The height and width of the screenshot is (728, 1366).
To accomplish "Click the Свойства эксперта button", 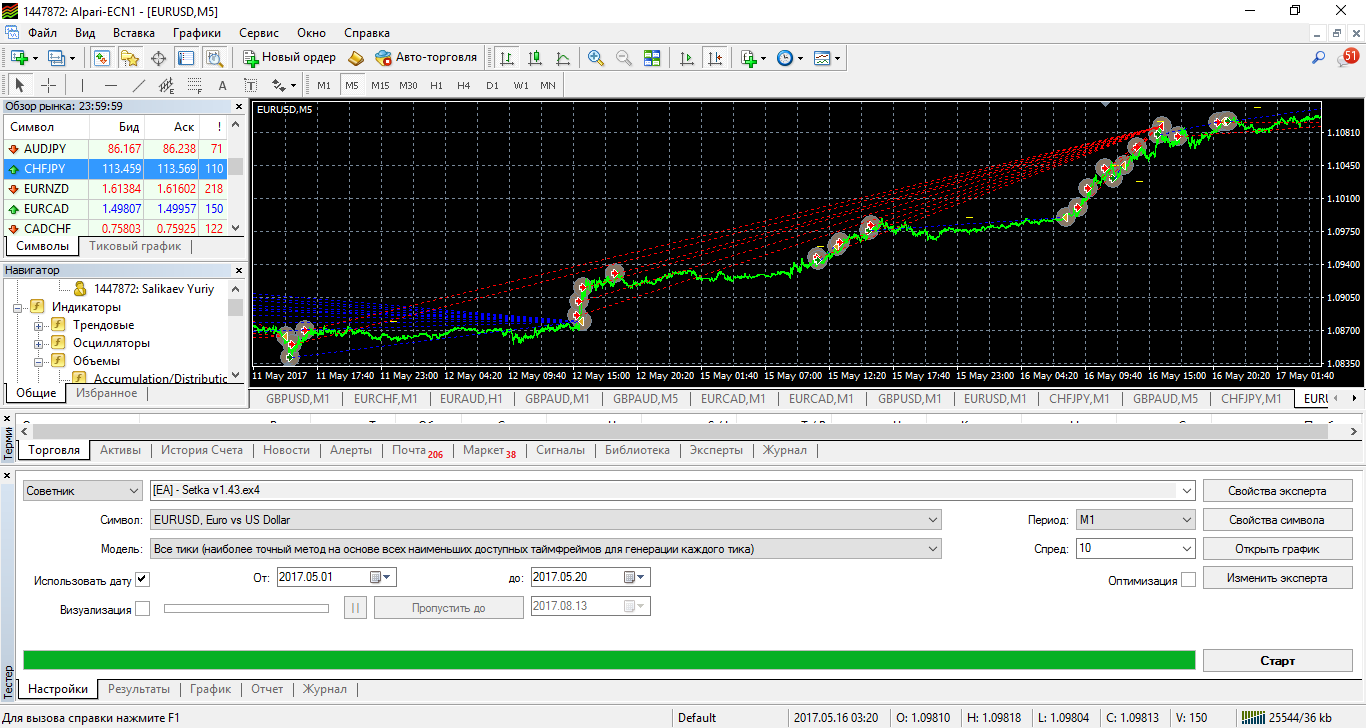I will [1277, 490].
